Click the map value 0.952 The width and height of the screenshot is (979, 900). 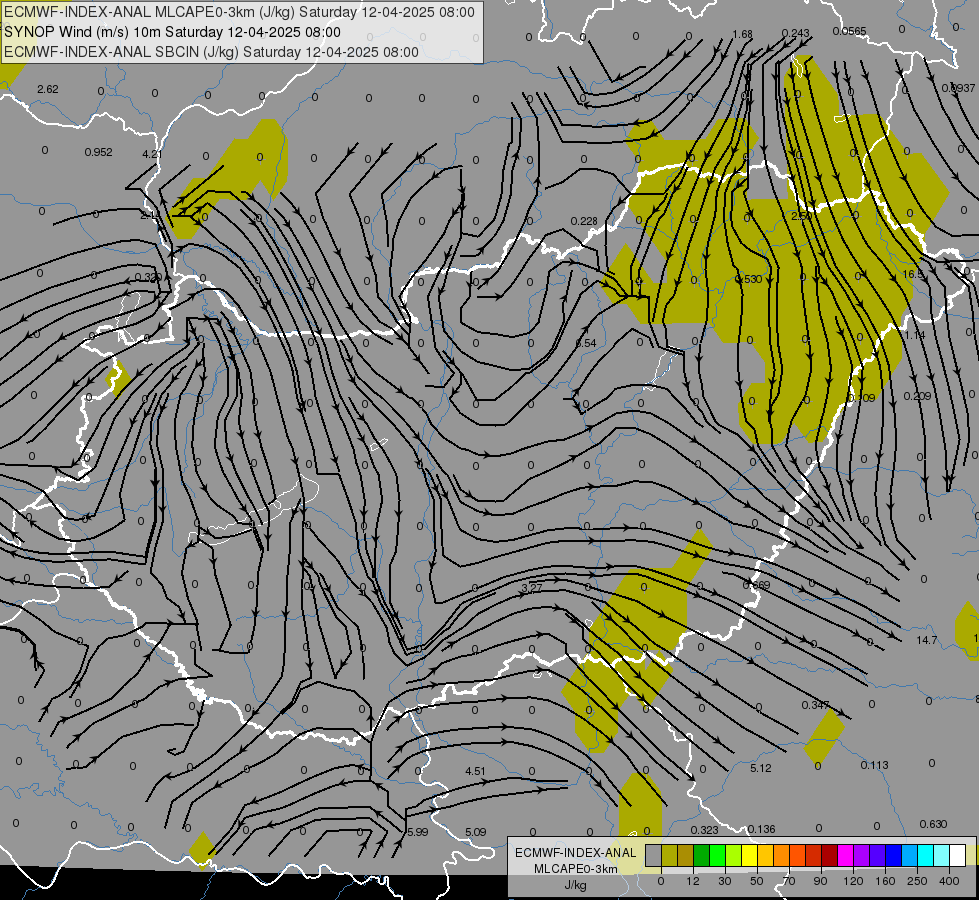(x=98, y=152)
